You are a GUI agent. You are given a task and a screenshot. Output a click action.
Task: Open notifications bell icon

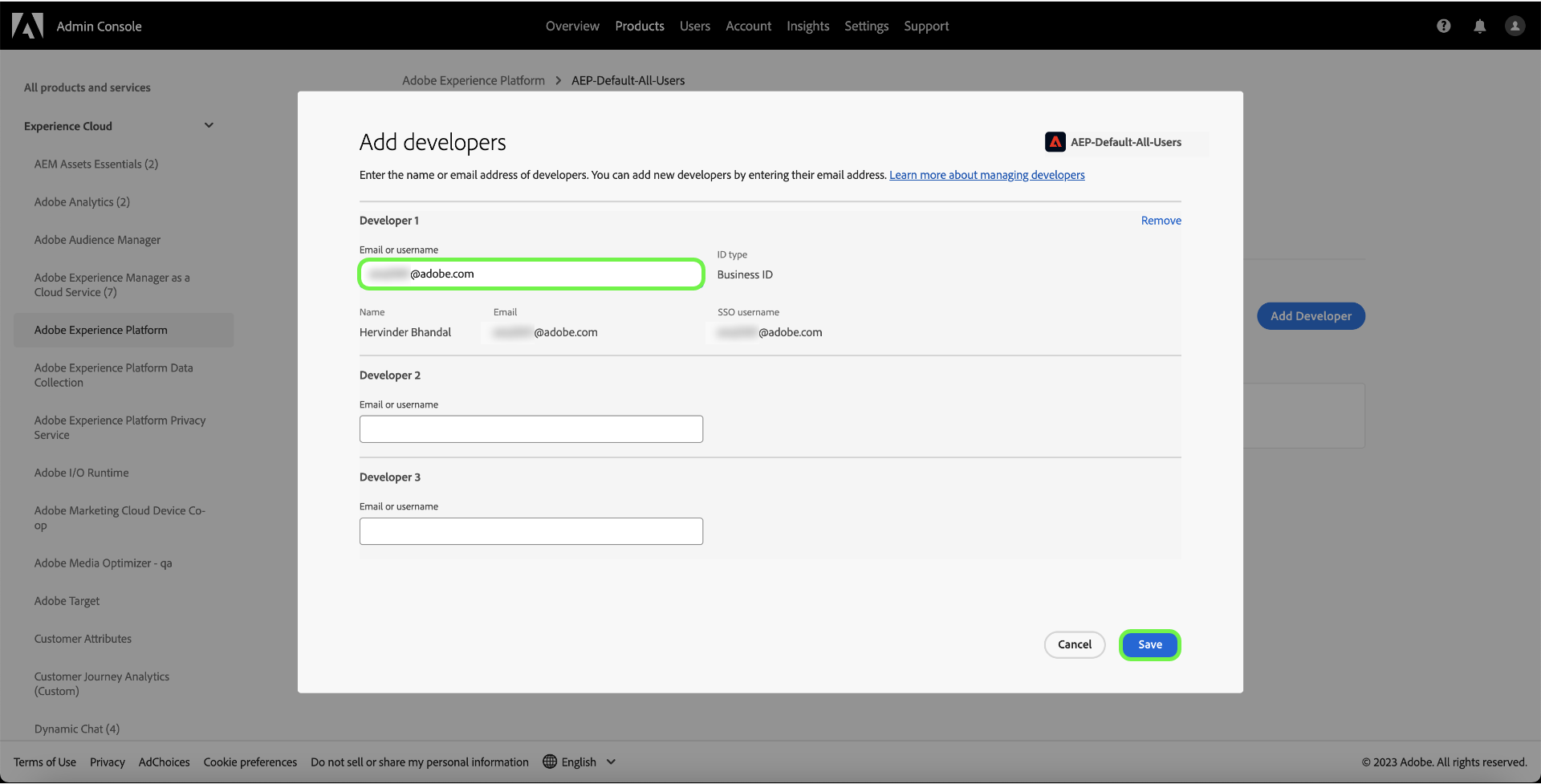(x=1480, y=26)
